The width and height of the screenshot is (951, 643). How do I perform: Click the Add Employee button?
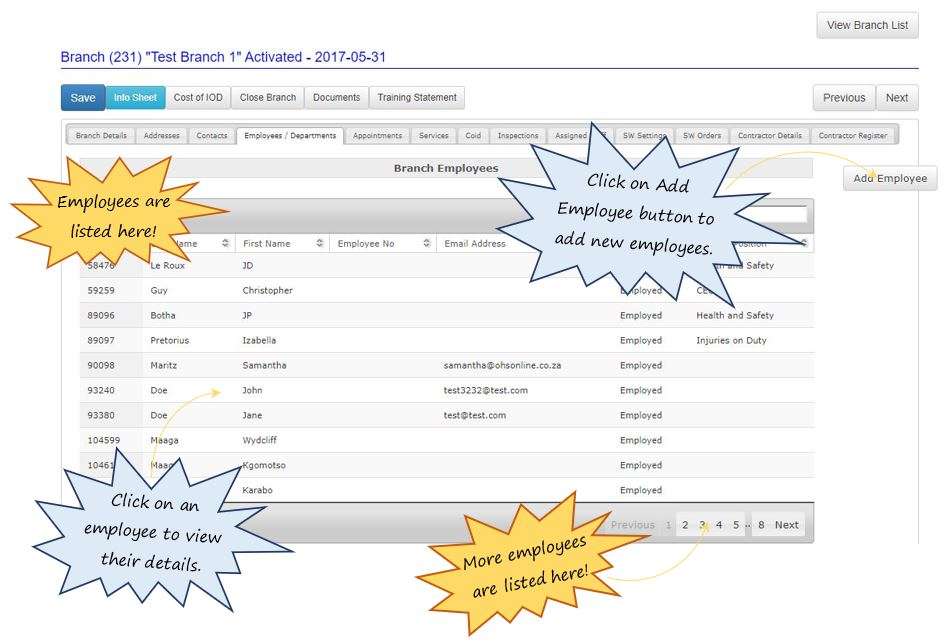[889, 178]
